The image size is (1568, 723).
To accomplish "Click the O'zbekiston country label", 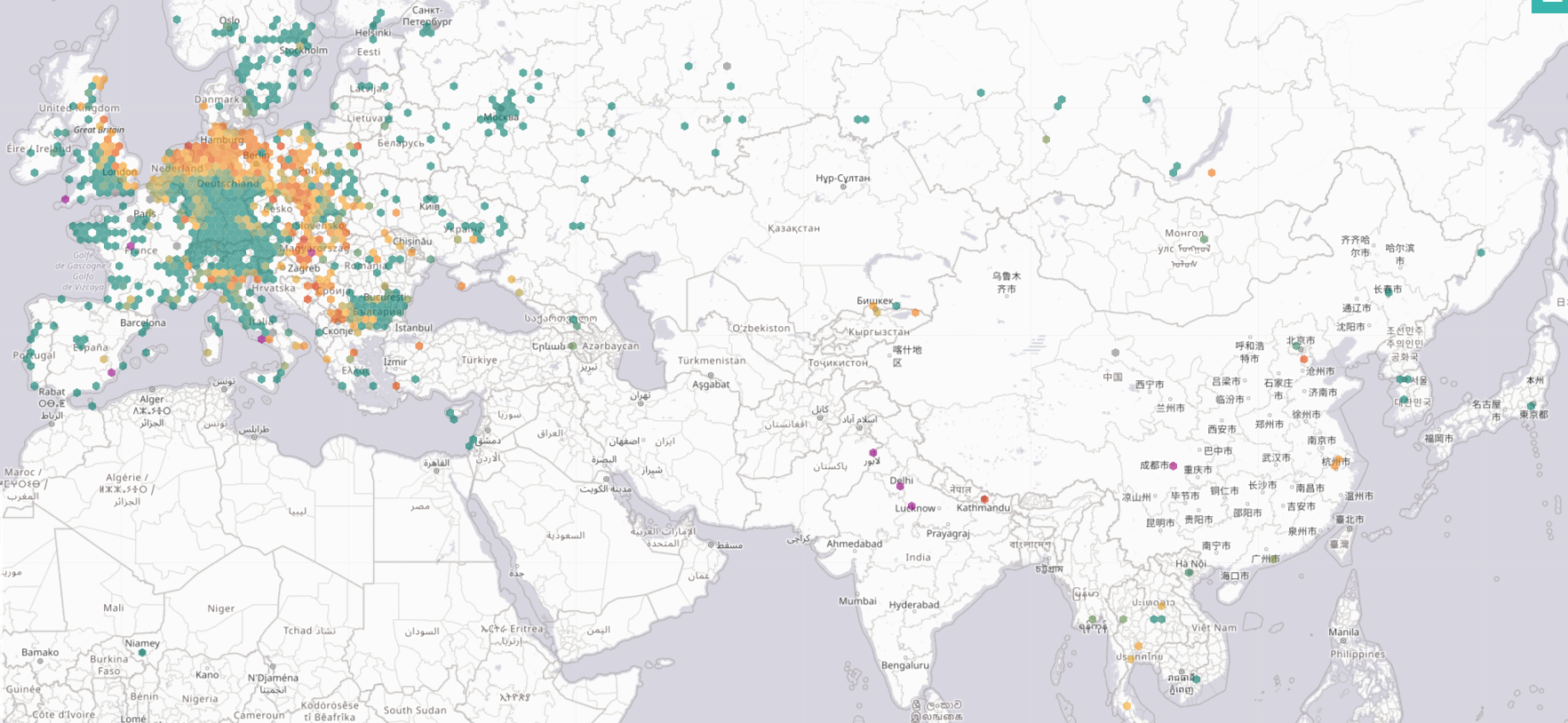I will [761, 328].
